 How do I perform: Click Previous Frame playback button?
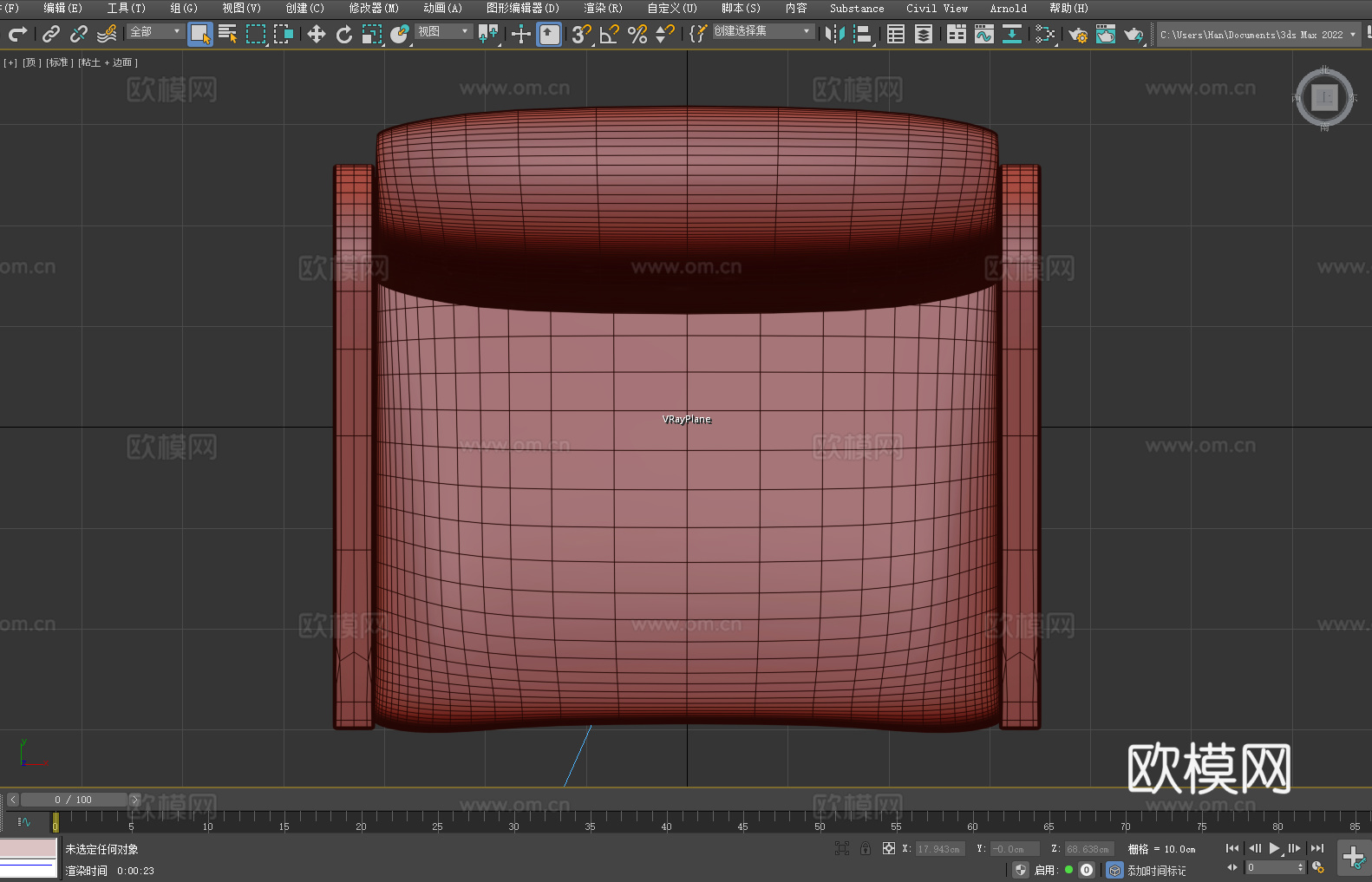click(1254, 848)
